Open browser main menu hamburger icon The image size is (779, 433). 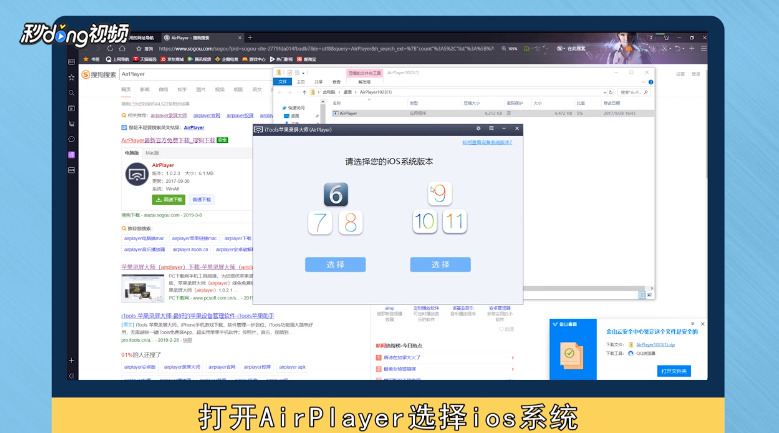tap(703, 49)
